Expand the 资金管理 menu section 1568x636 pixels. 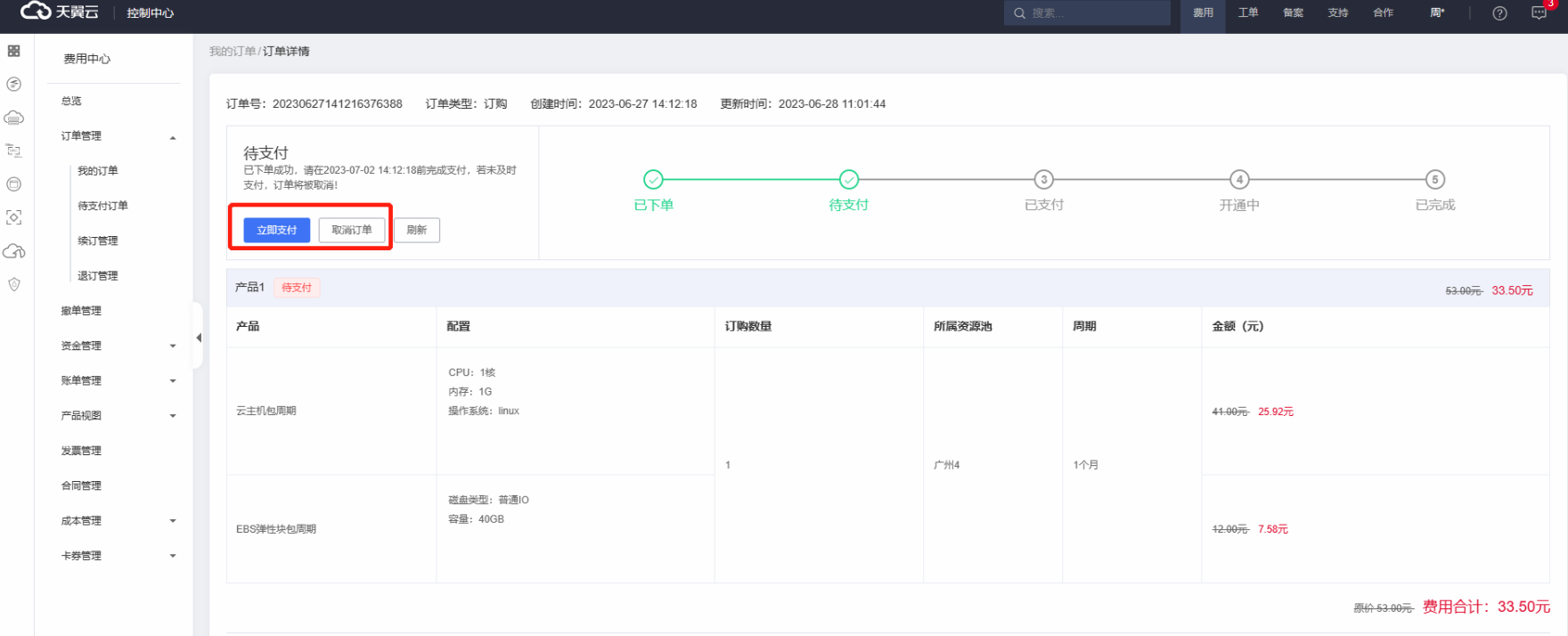pyautogui.click(x=173, y=347)
